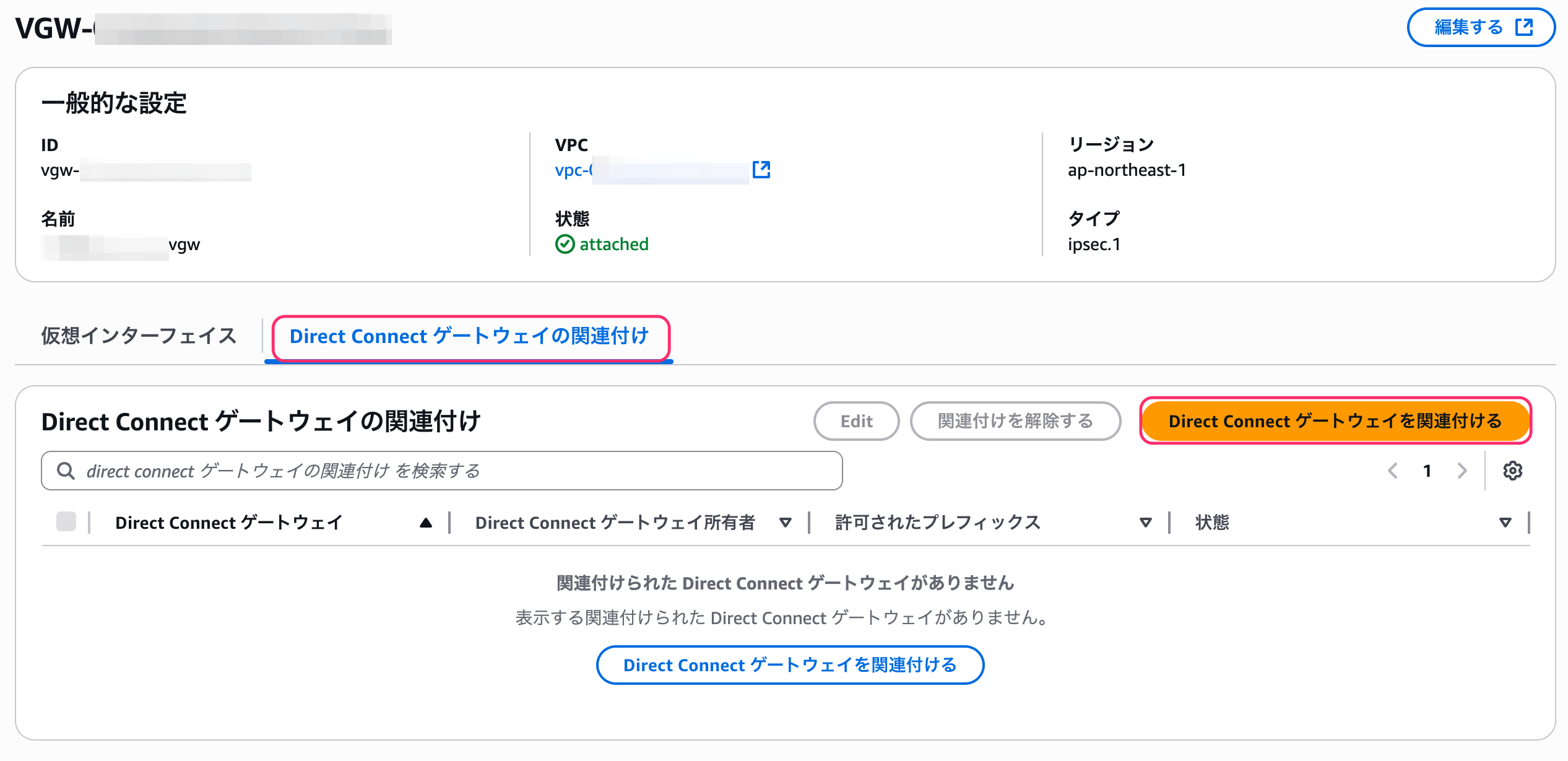This screenshot has height=761, width=1568.
Task: Click the search magnifier icon
Action: tap(66, 471)
